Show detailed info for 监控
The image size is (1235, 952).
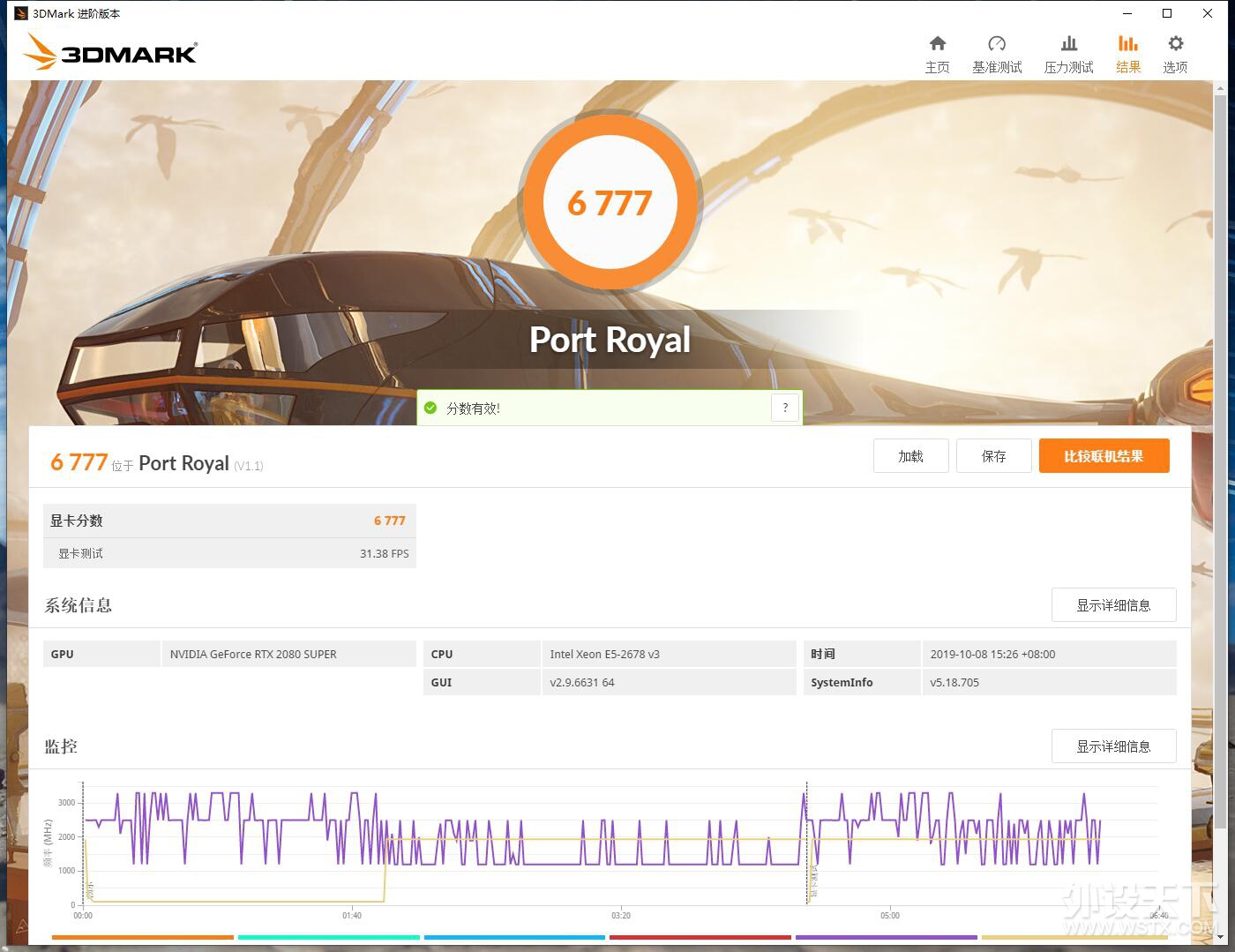[x=1113, y=746]
